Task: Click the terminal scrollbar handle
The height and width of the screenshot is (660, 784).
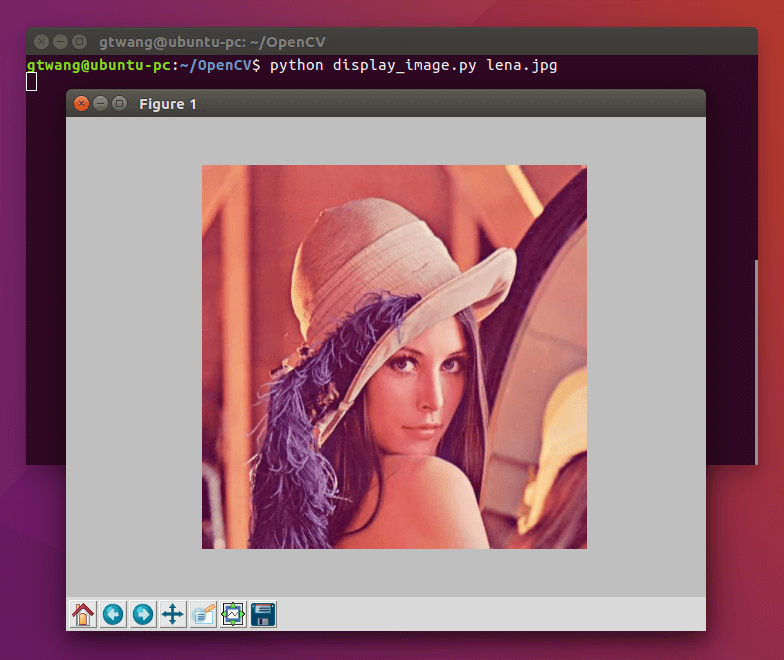Action: coord(756,362)
